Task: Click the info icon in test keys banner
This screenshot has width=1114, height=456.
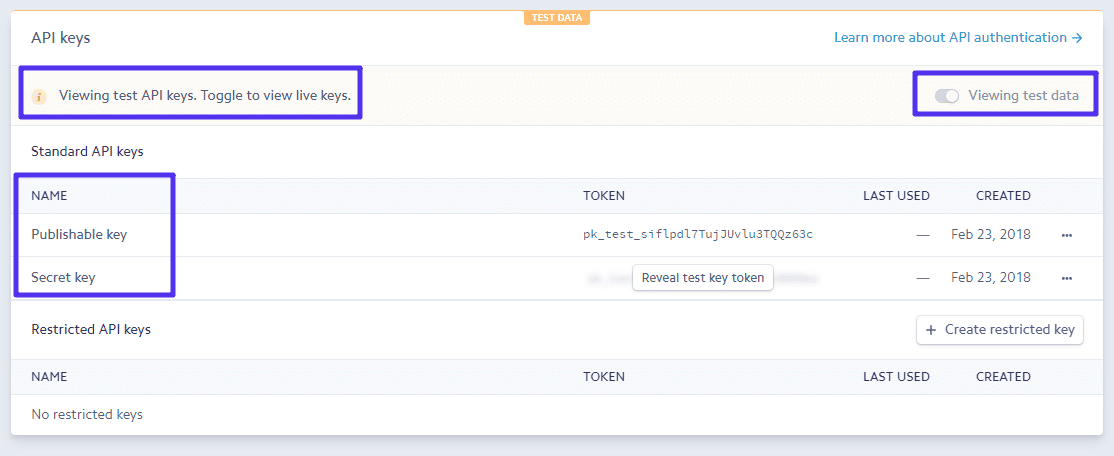Action: tap(39, 97)
